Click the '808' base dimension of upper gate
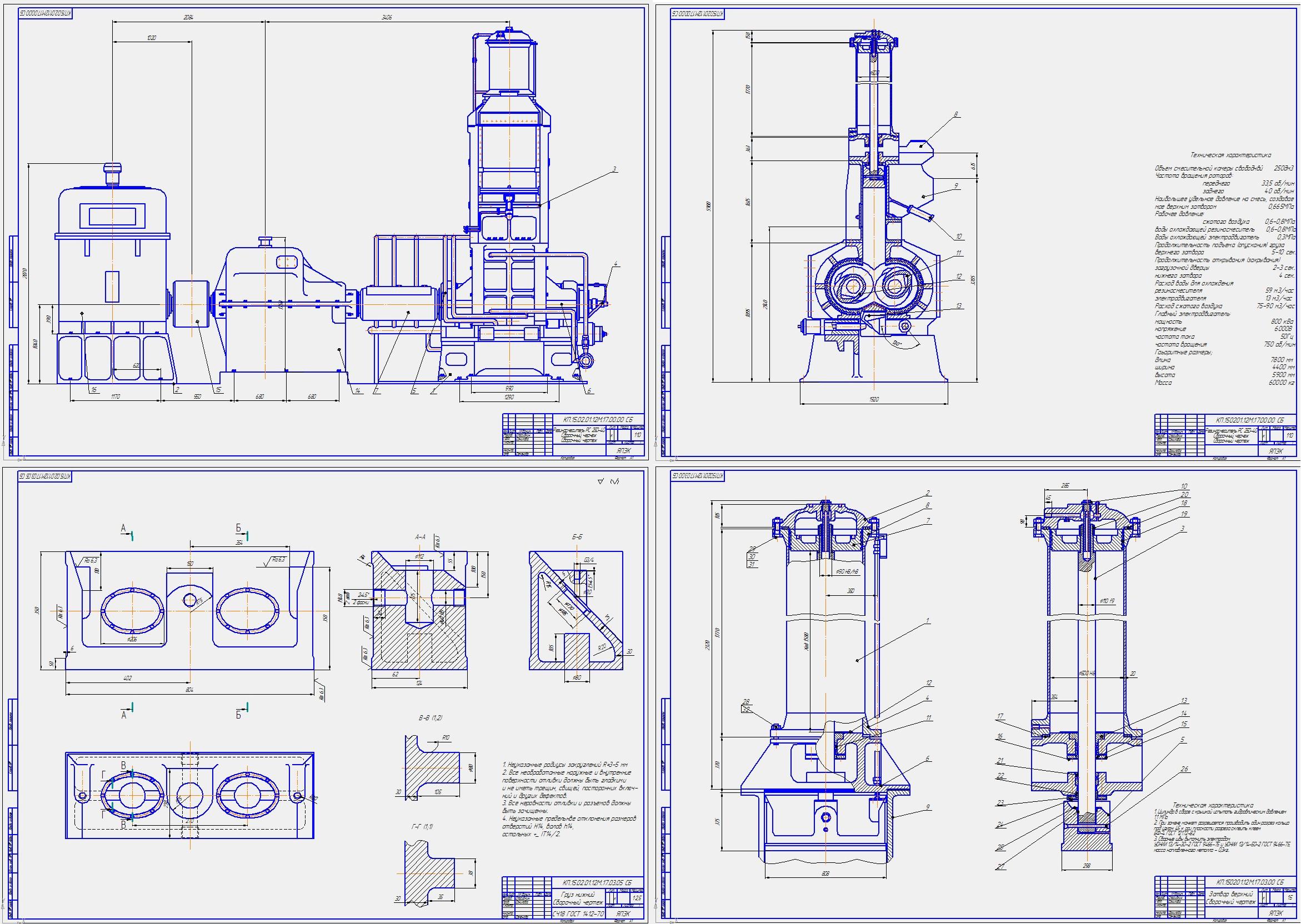The image size is (1301, 924). click(826, 874)
